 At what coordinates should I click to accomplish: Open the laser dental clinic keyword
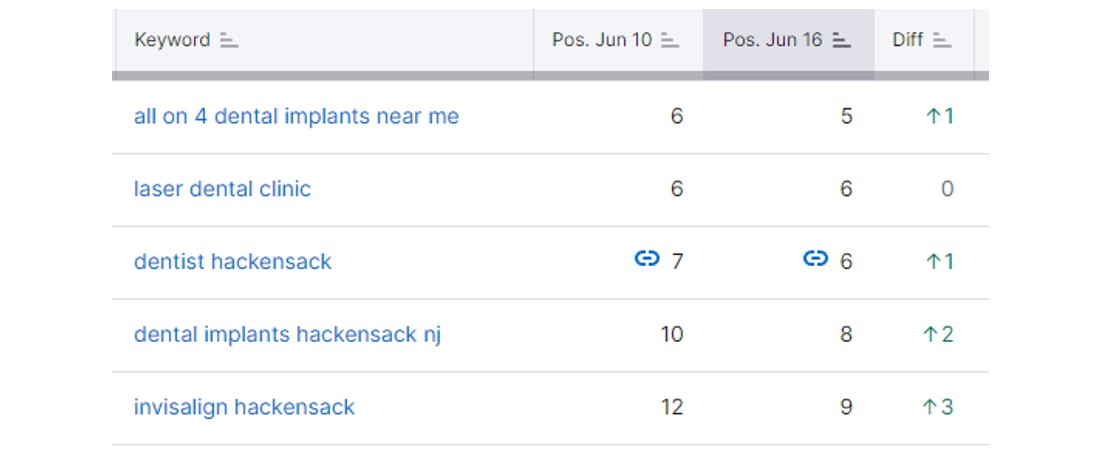(x=222, y=189)
